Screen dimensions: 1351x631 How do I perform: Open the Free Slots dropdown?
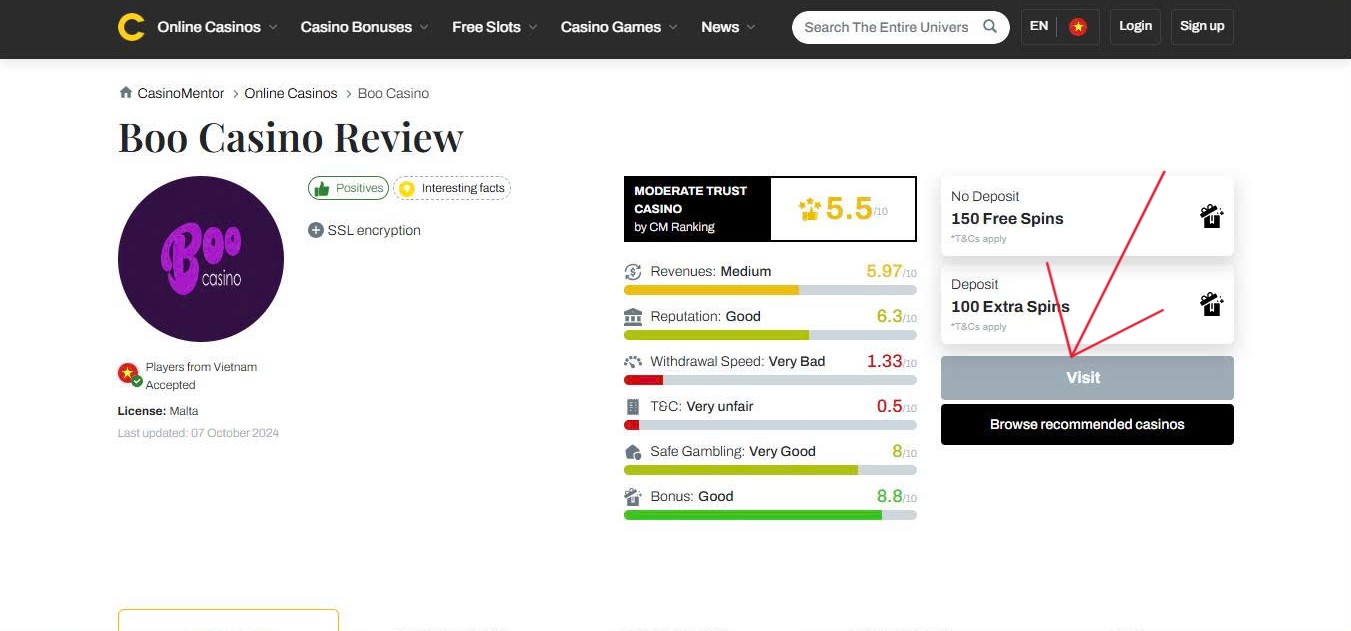click(494, 27)
